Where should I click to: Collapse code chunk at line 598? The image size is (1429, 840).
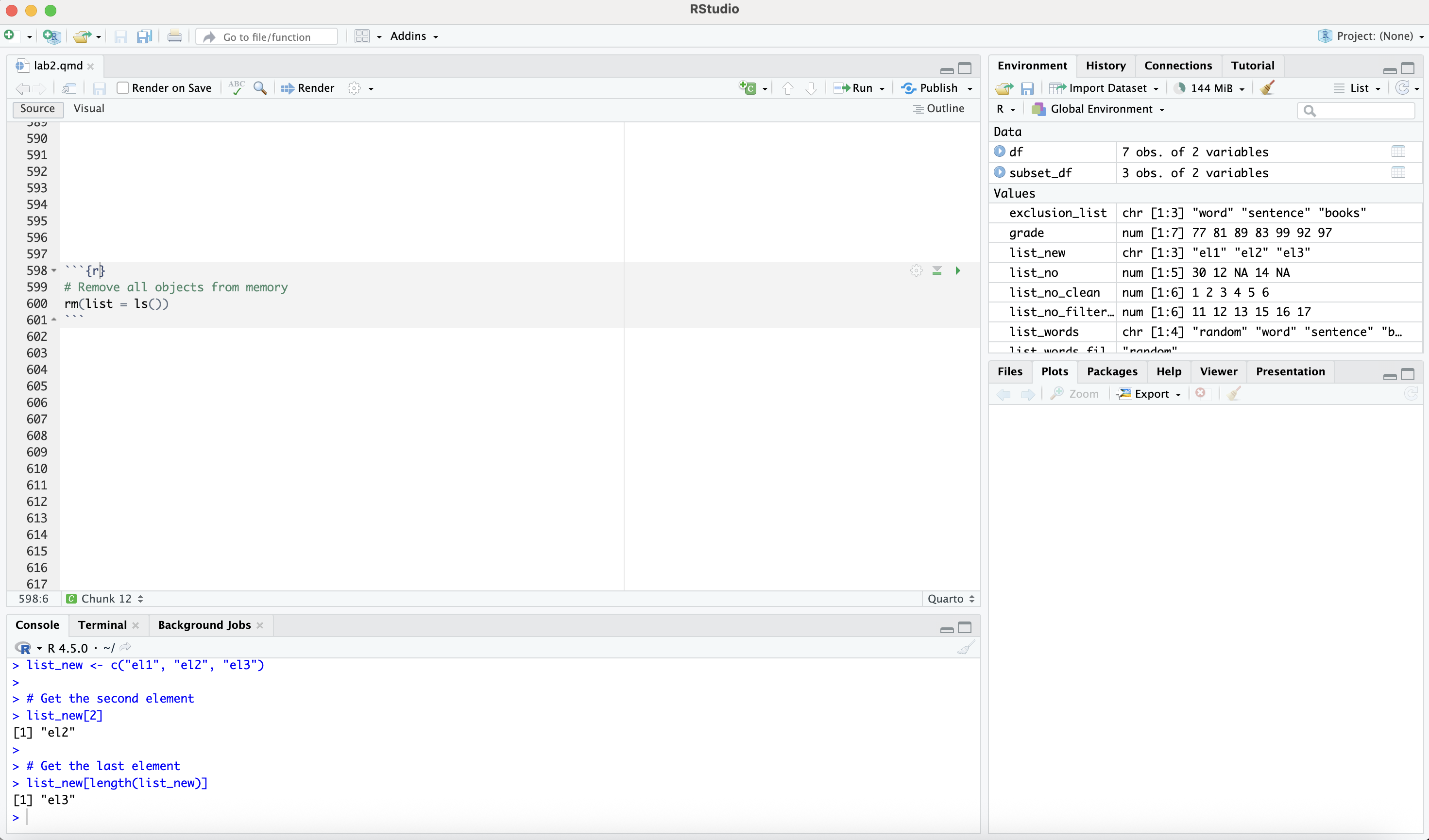coord(54,271)
